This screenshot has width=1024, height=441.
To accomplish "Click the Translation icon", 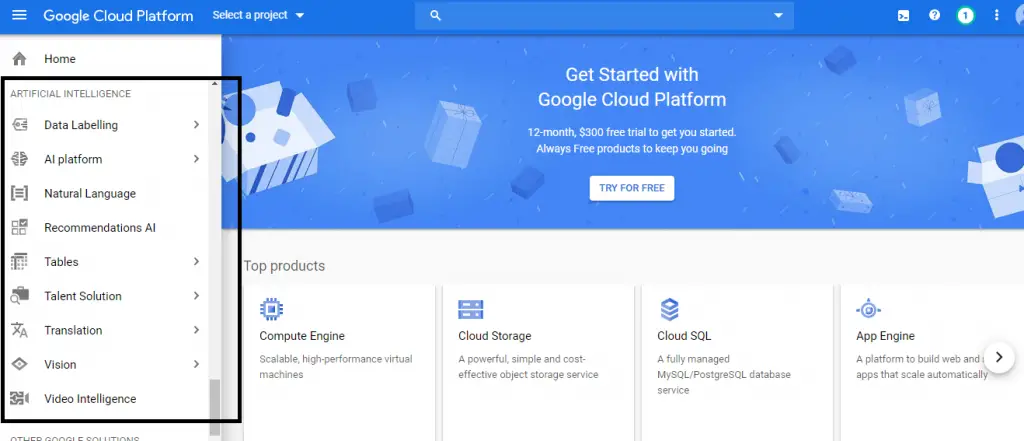I will (x=20, y=331).
